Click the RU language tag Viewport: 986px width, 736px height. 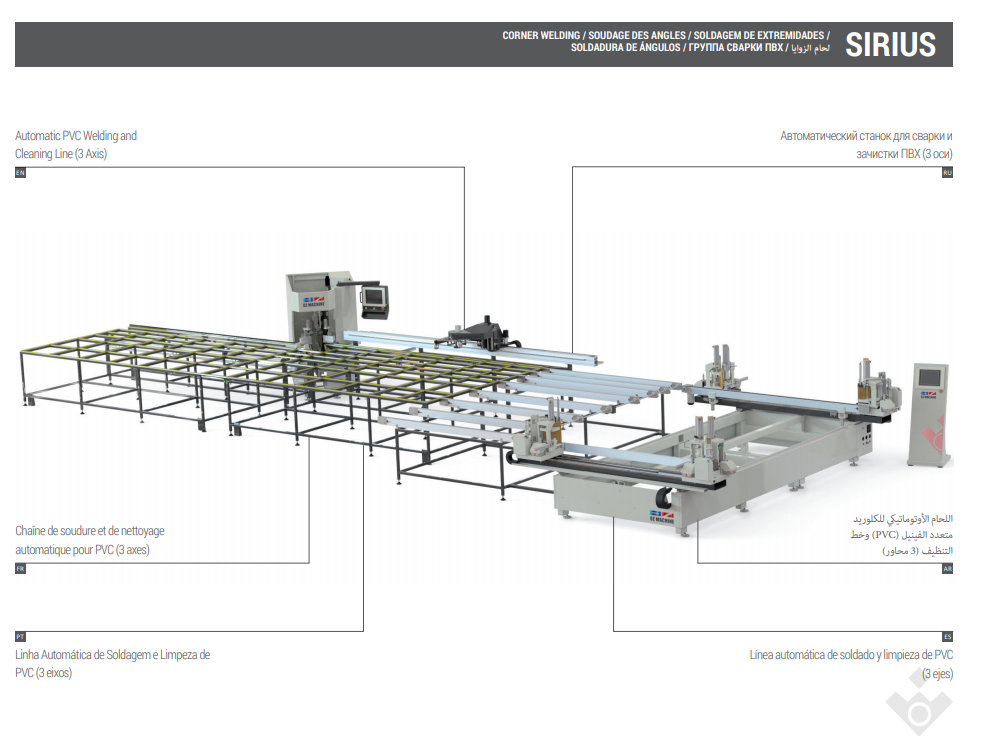(x=947, y=173)
